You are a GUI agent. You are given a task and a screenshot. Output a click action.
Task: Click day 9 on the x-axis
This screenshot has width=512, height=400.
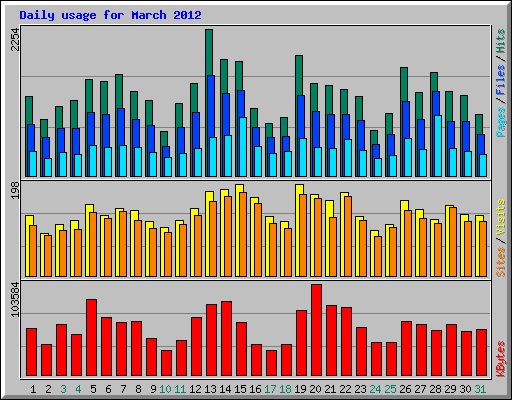pyautogui.click(x=153, y=389)
